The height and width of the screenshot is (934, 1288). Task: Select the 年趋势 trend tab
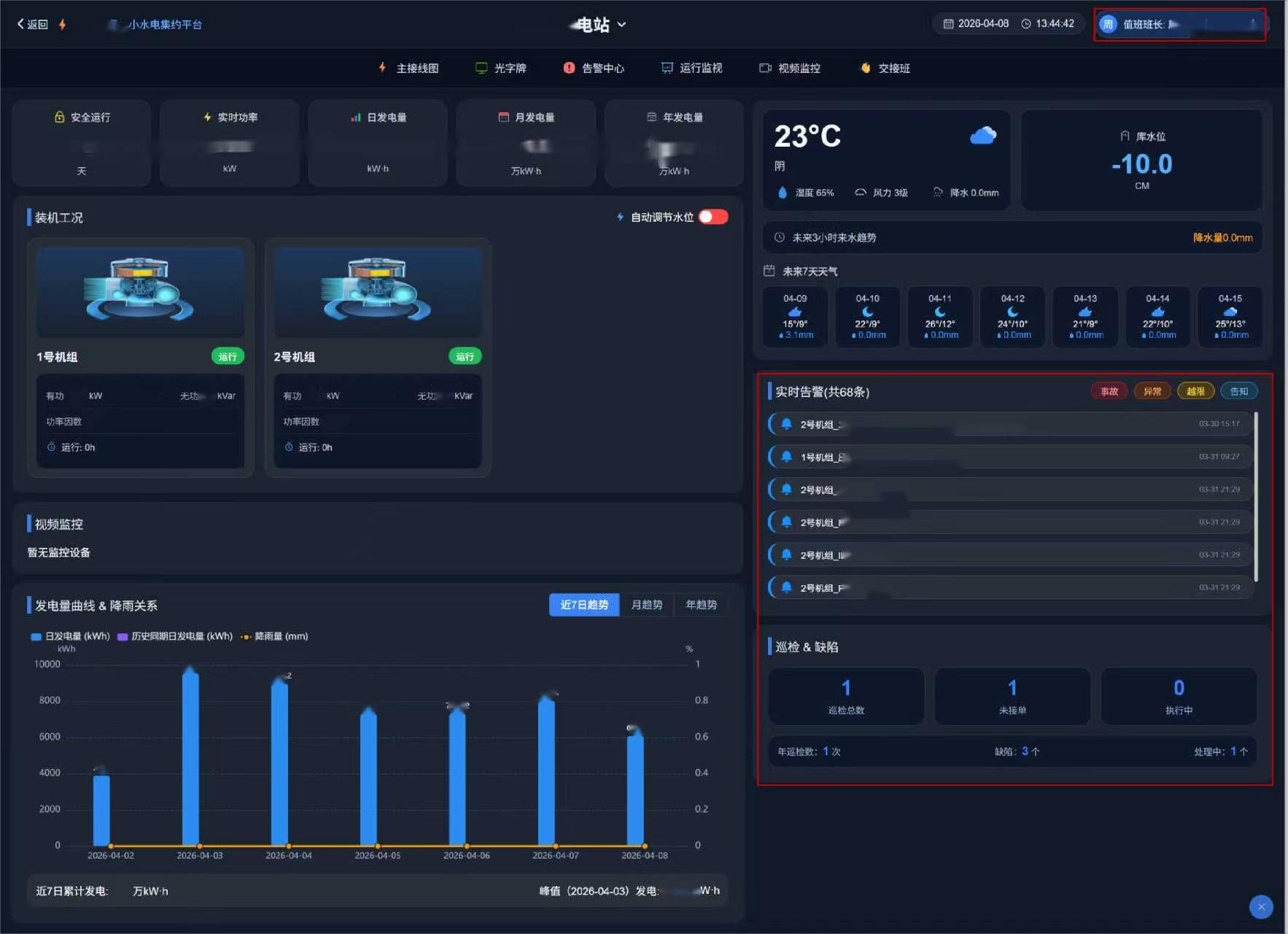click(x=701, y=605)
